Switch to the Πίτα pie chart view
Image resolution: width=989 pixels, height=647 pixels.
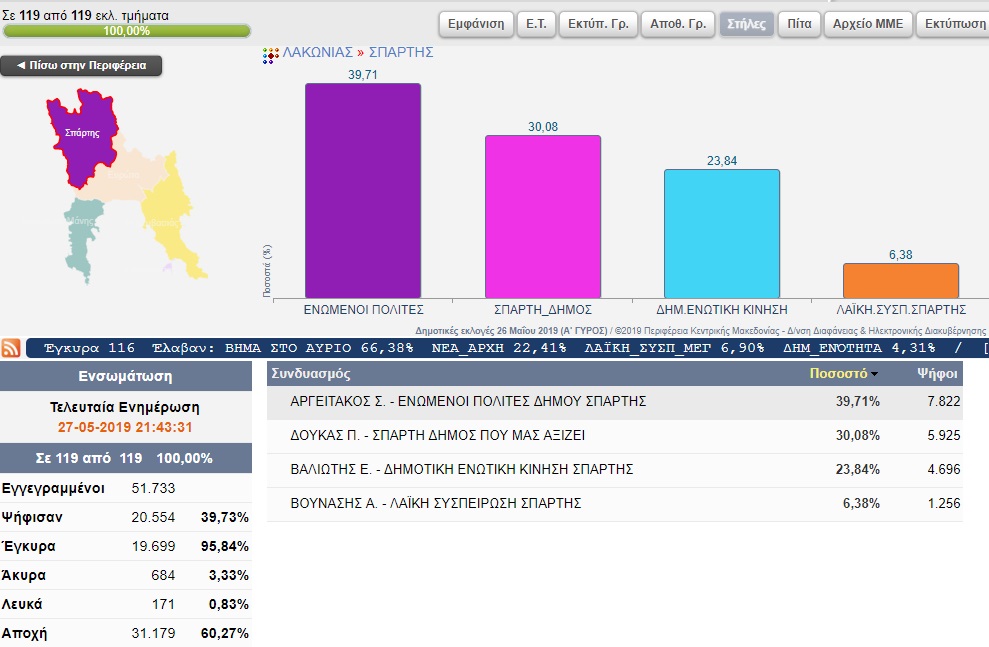[x=799, y=24]
